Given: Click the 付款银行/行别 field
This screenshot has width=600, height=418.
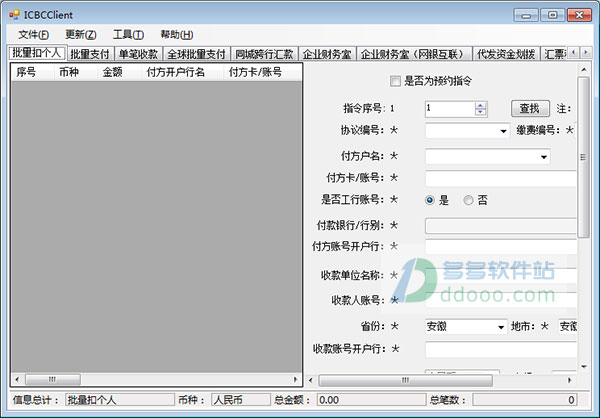Looking at the screenshot, I should [x=501, y=226].
